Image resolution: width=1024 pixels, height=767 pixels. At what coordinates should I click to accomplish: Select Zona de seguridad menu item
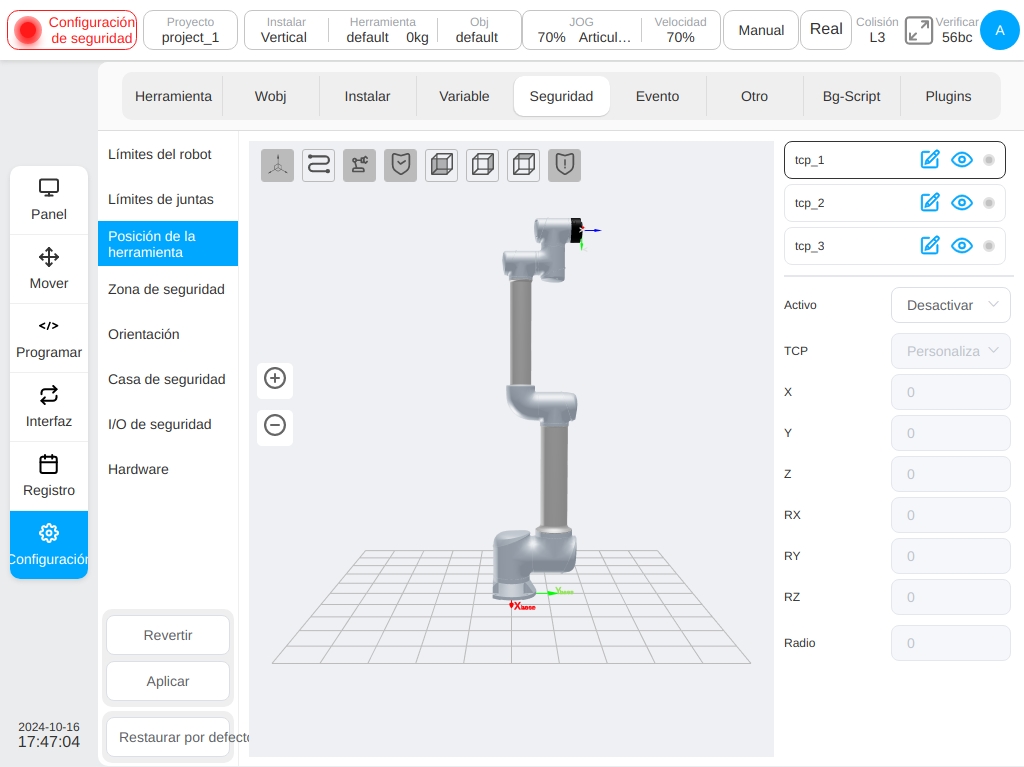168,289
